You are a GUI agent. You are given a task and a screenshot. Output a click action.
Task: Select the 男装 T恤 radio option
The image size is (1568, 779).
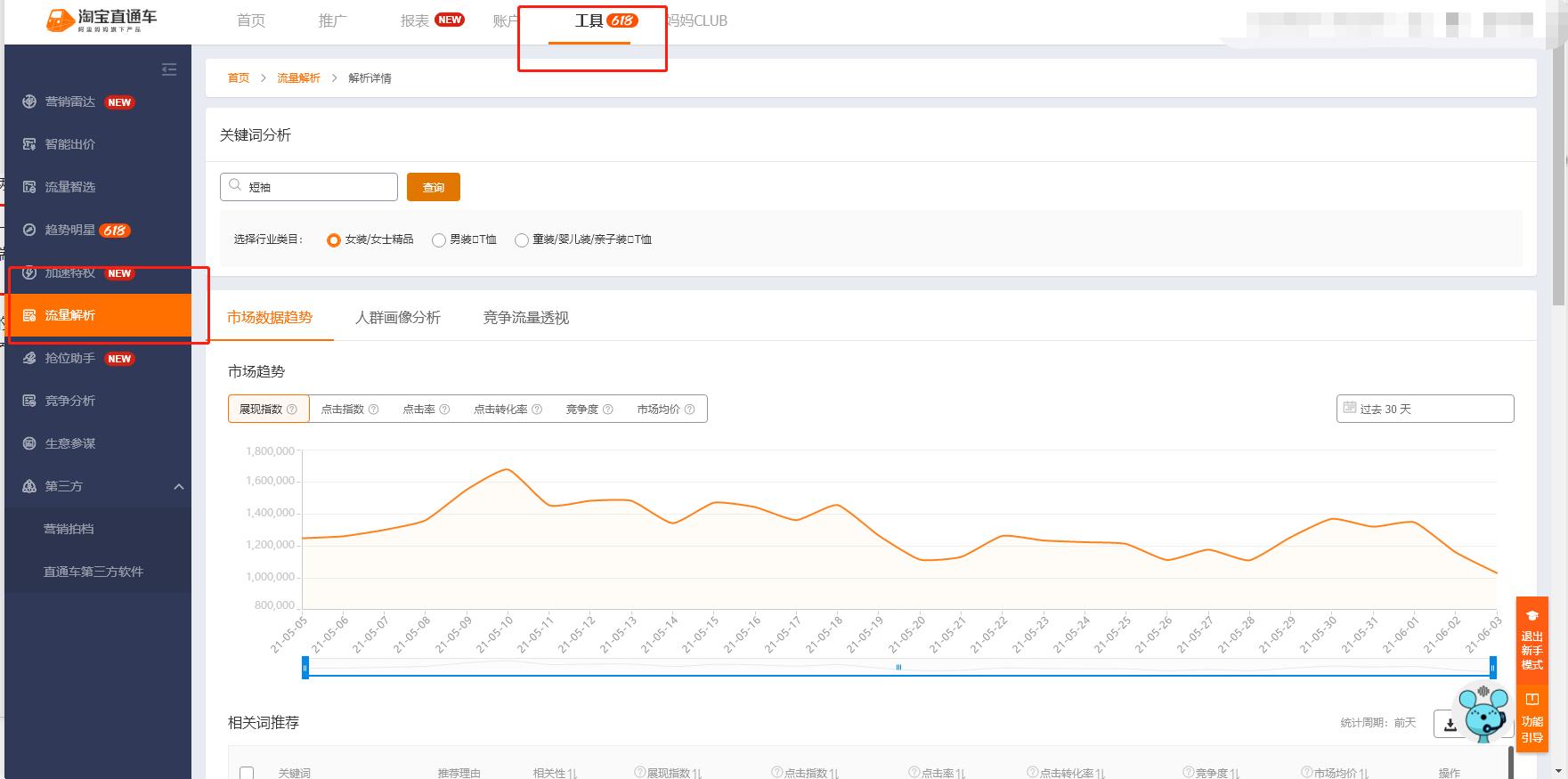(439, 240)
